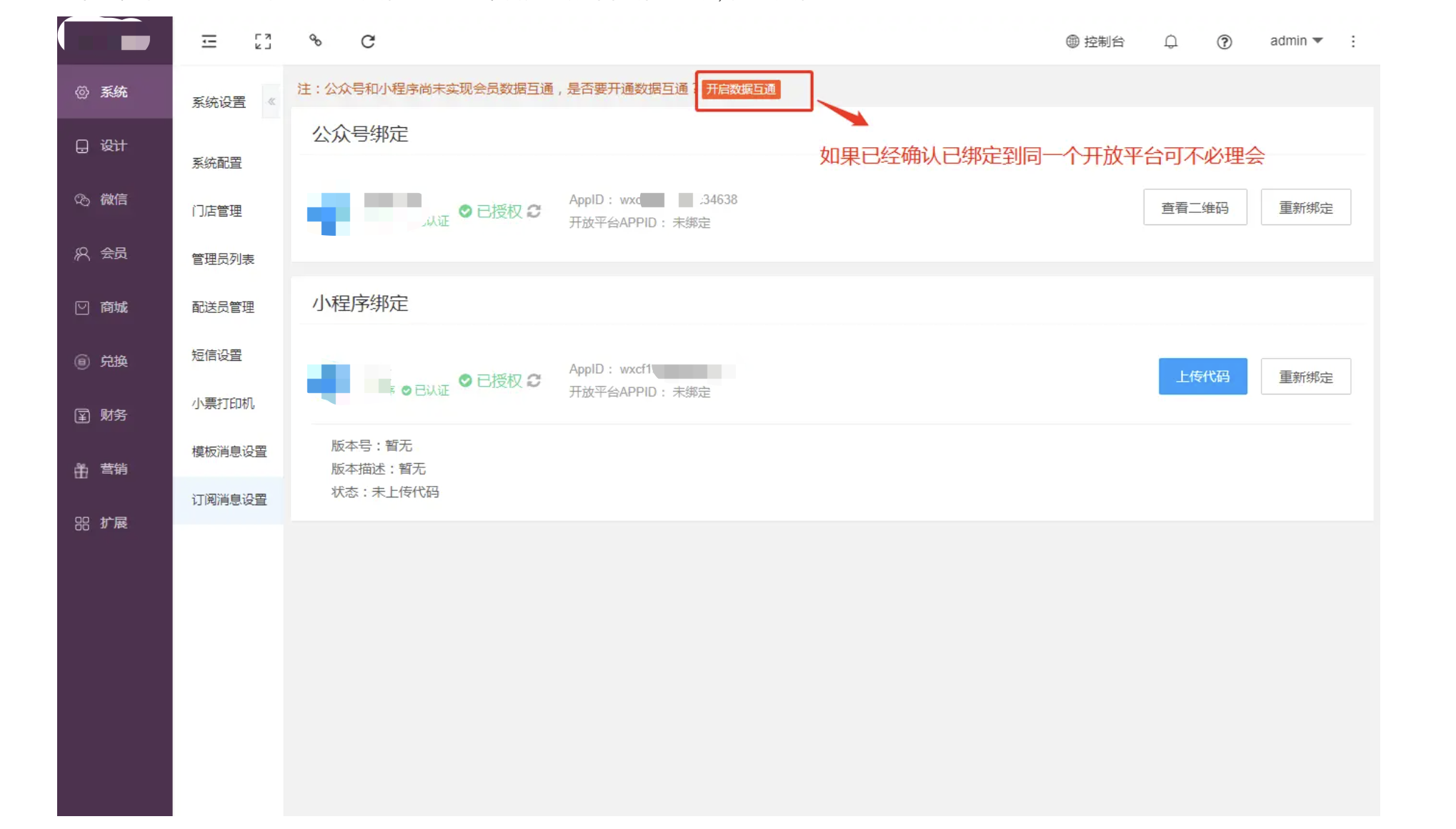Select 商城 in the left sidebar

114,307
